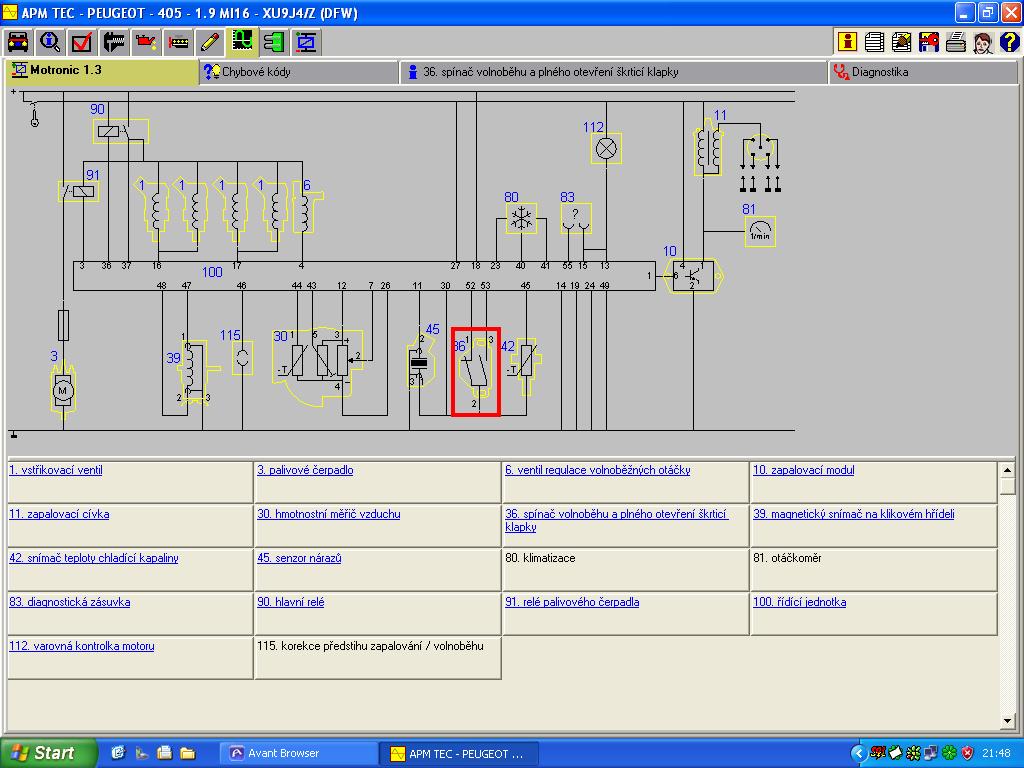This screenshot has width=1024, height=768.
Task: Open the green connector plug icon
Action: click(274, 42)
